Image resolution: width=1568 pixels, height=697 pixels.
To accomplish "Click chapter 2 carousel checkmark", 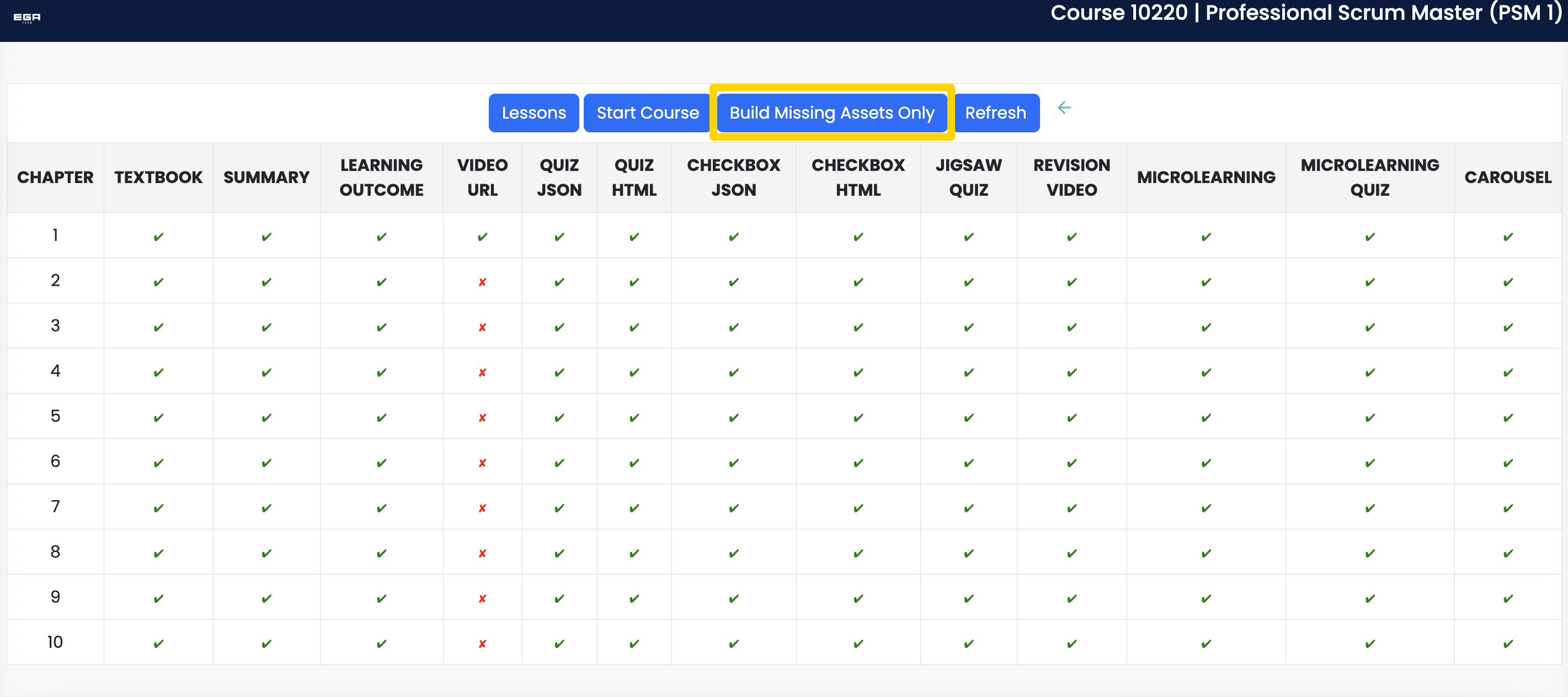I will pos(1508,282).
